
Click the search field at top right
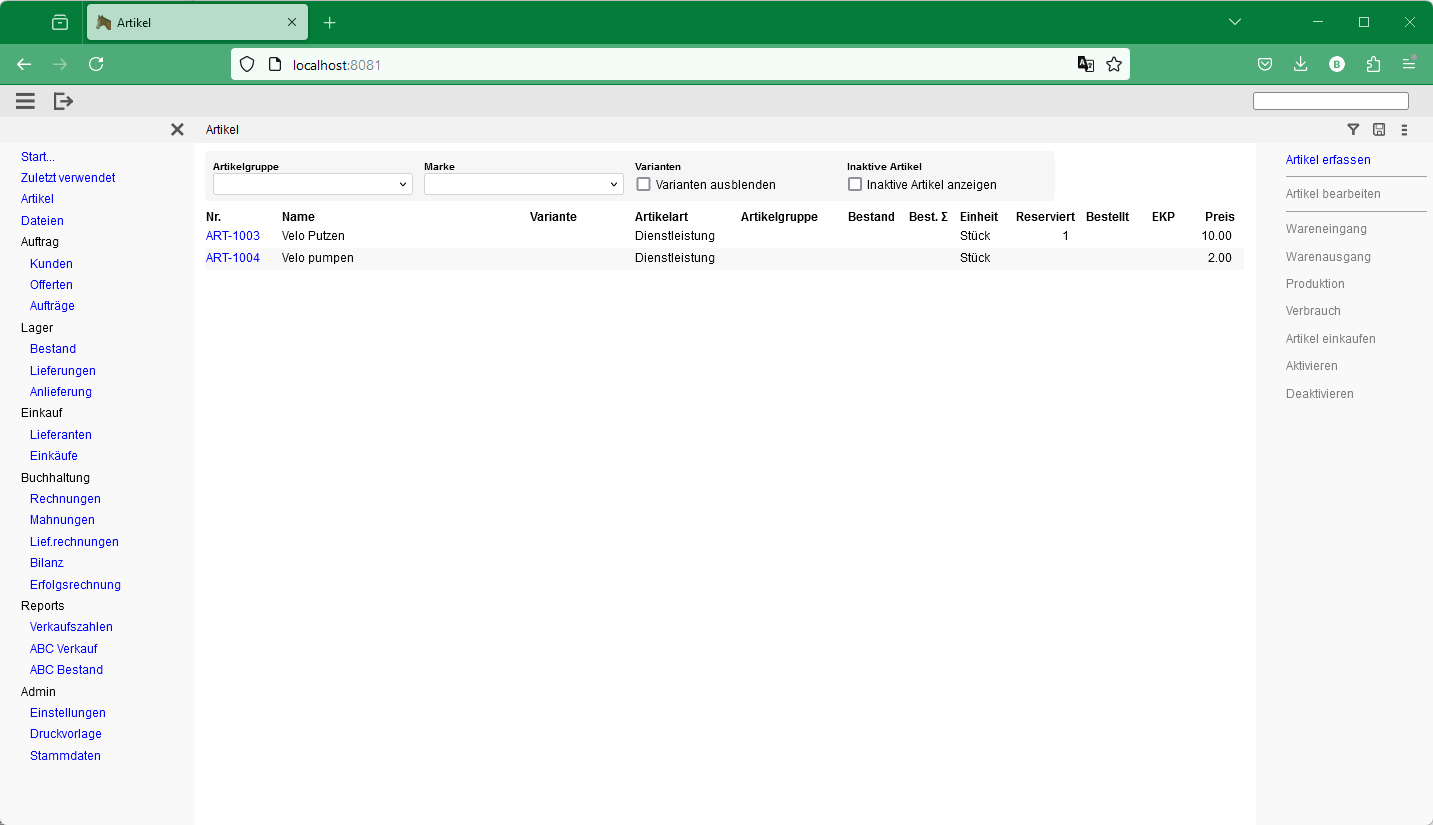point(1330,101)
